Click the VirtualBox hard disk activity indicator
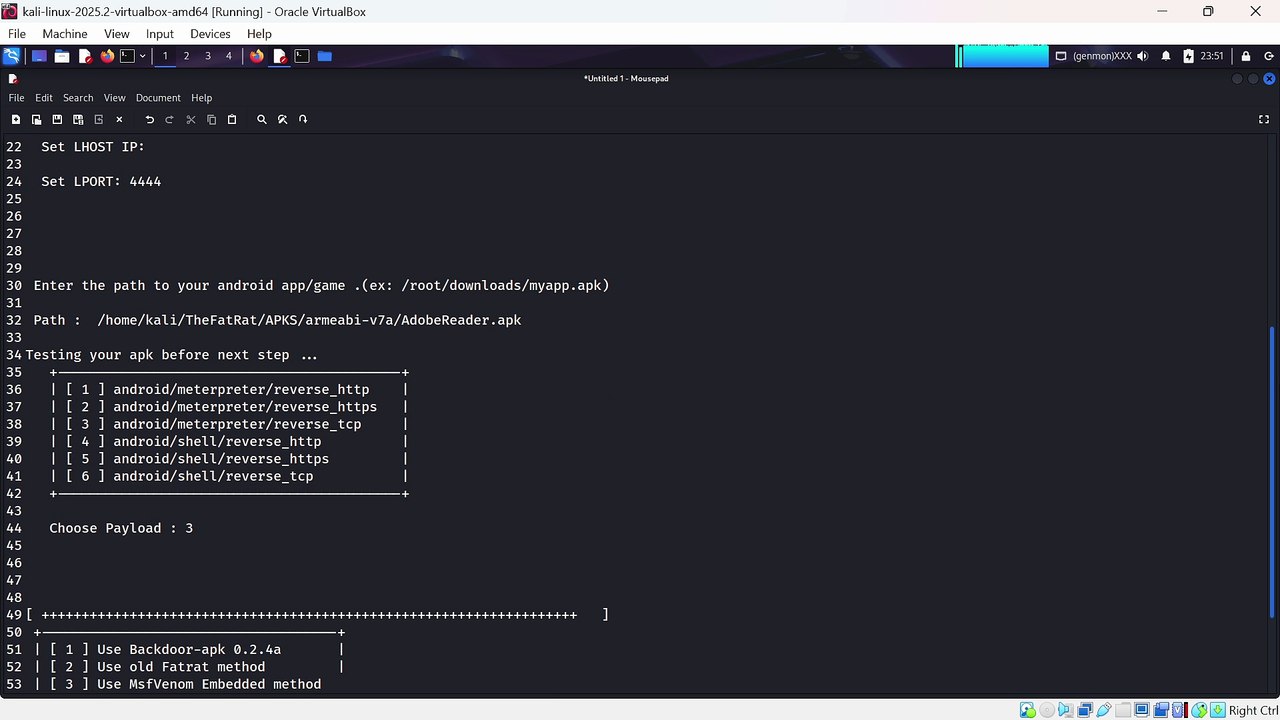The height and width of the screenshot is (720, 1280). coord(1027,710)
